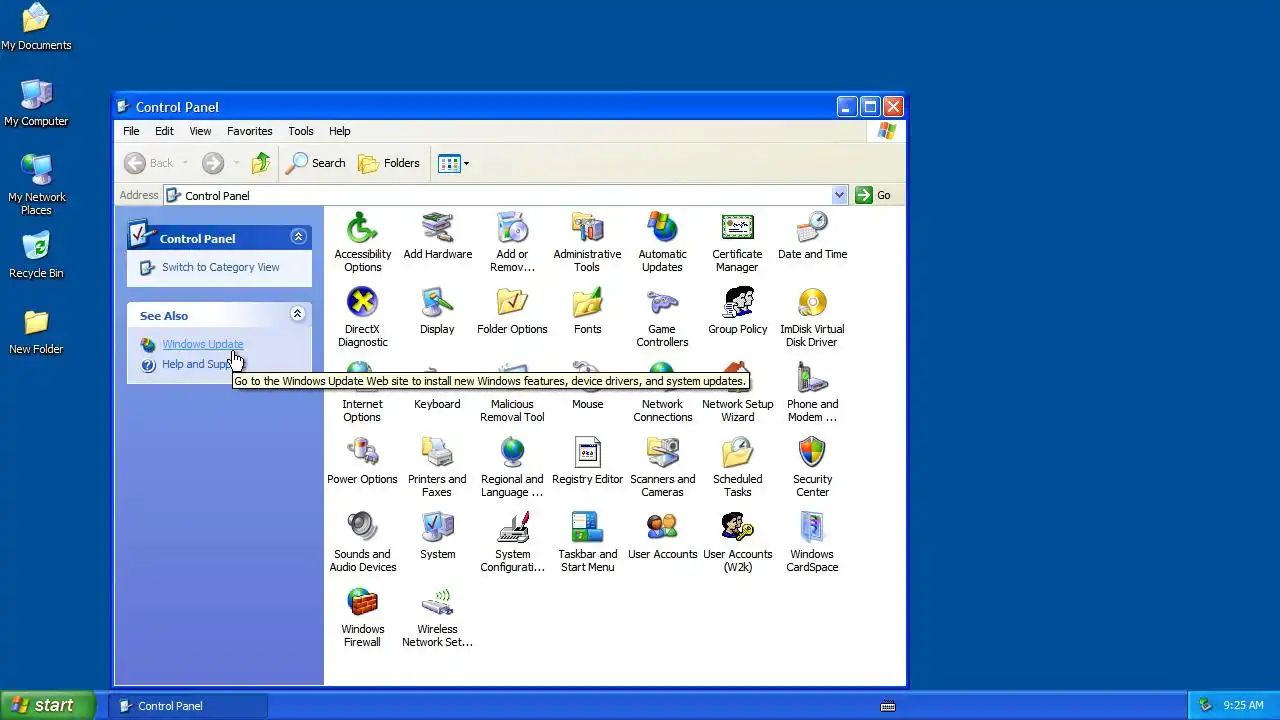1280x720 pixels.
Task: Open Windows CardSpace icon
Action: (812, 527)
